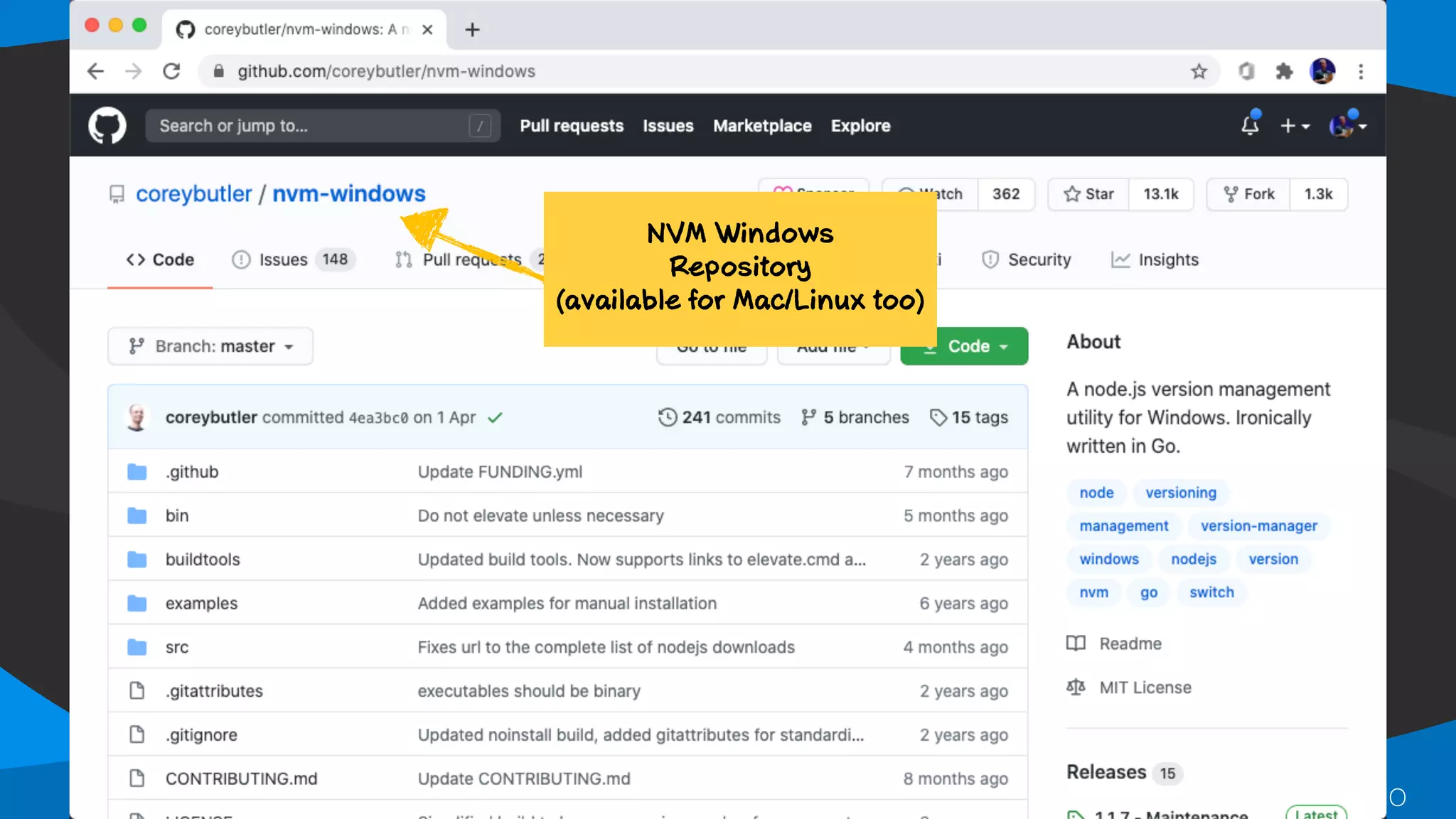Open the notifications bell
This screenshot has width=1456, height=819.
(x=1249, y=126)
